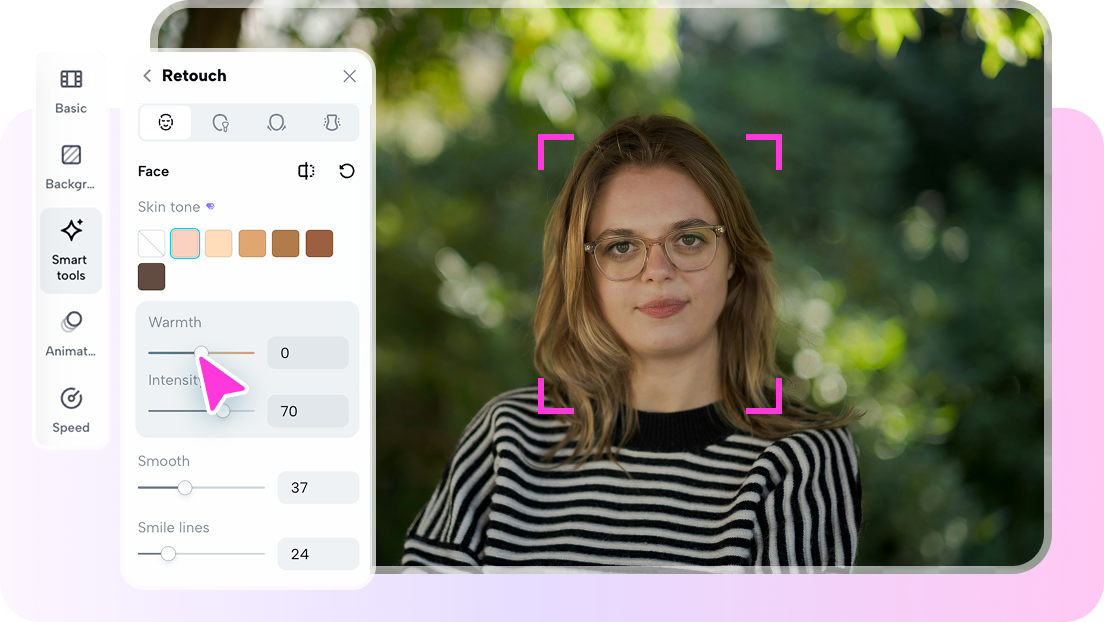Select the light pink skin tone swatch
The height and width of the screenshot is (622, 1104).
[x=185, y=244]
